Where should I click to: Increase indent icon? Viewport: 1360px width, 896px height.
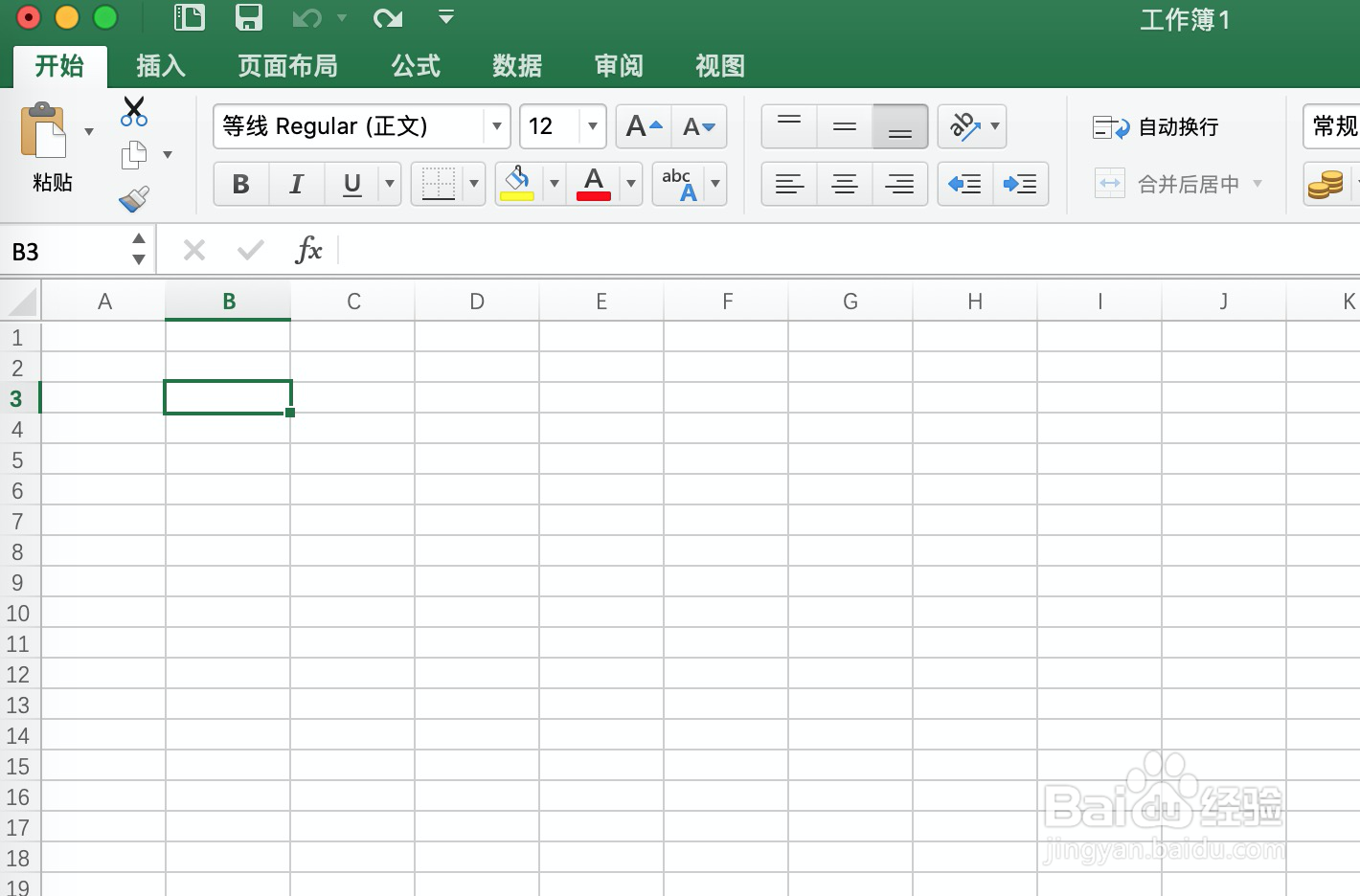pyautogui.click(x=1021, y=184)
